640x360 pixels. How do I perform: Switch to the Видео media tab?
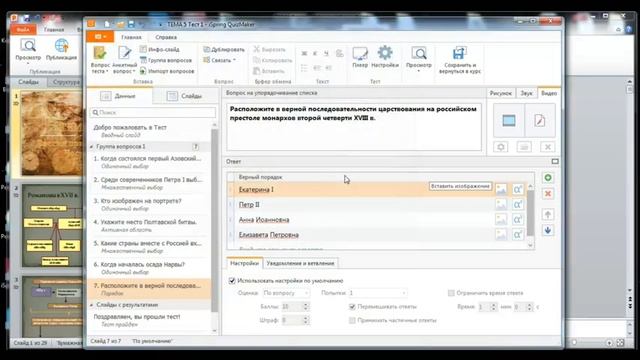click(549, 93)
